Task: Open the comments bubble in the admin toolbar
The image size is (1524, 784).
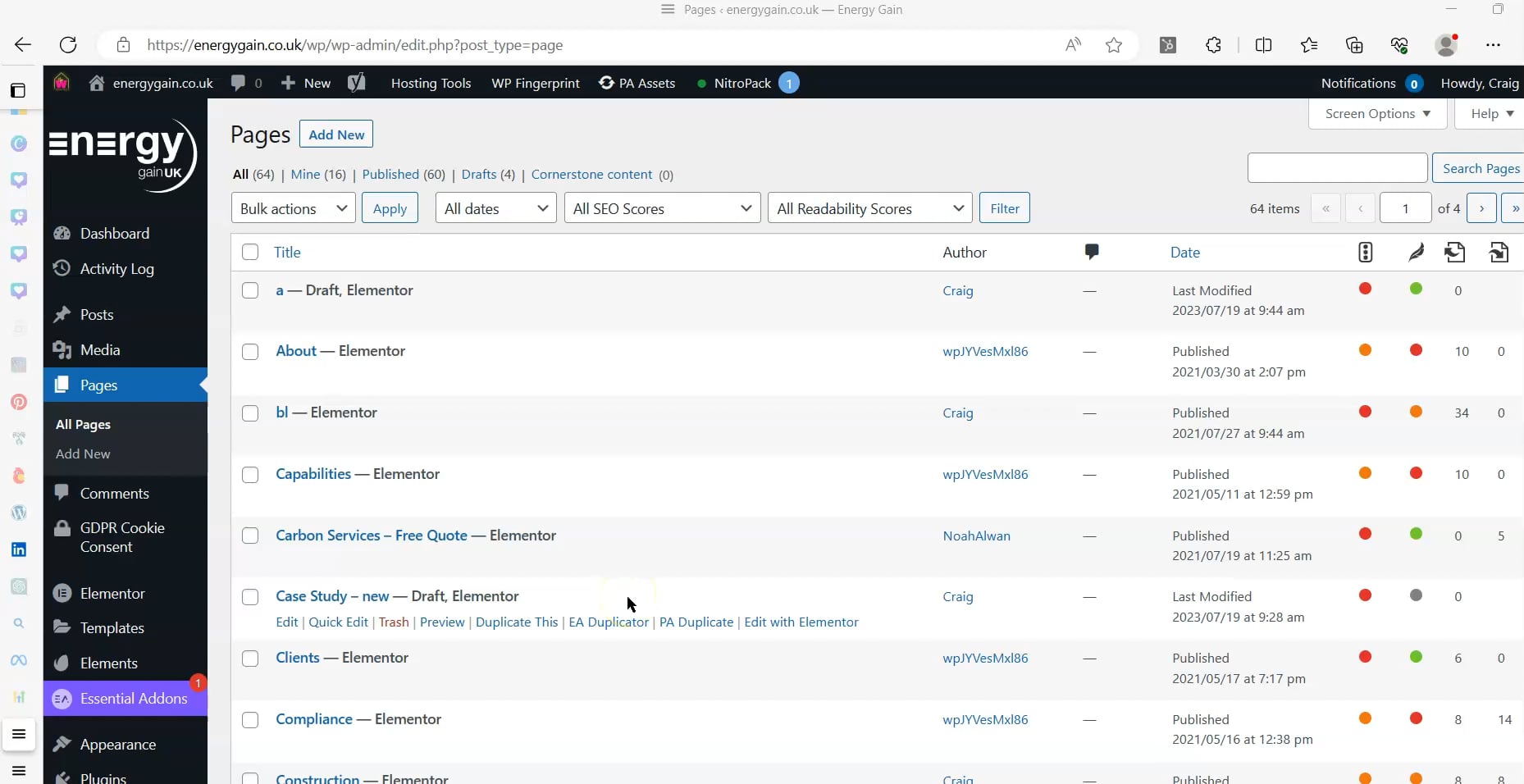Action: (x=239, y=83)
